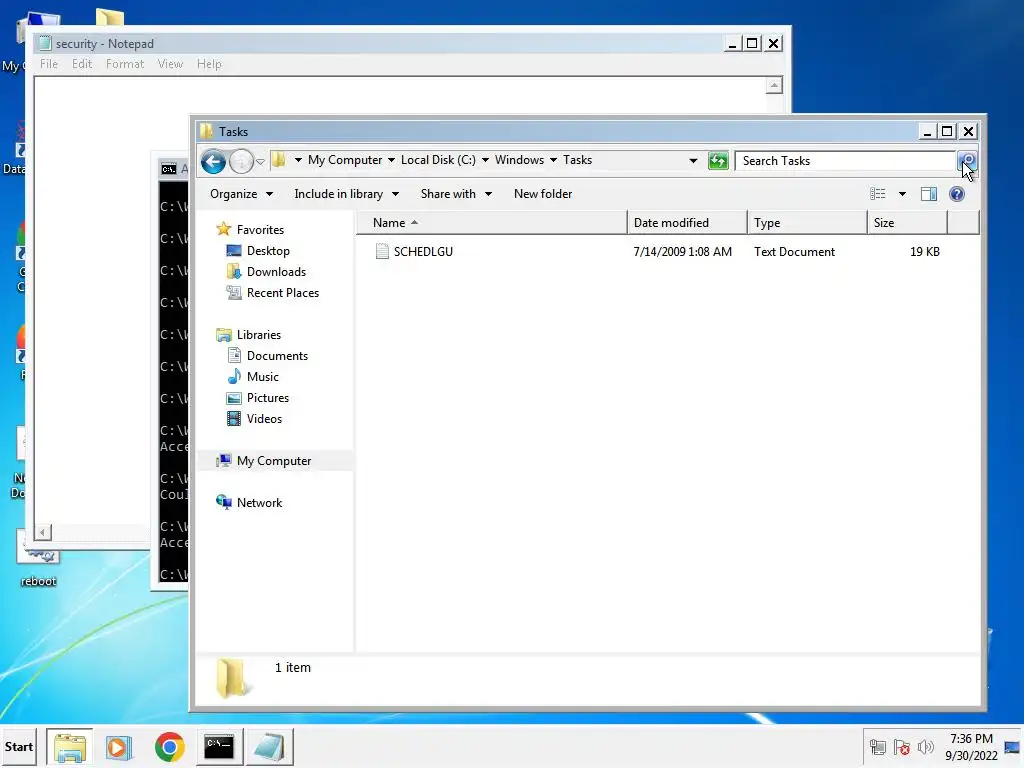Open the view options dropdown arrow
The width and height of the screenshot is (1024, 768).
(x=902, y=194)
